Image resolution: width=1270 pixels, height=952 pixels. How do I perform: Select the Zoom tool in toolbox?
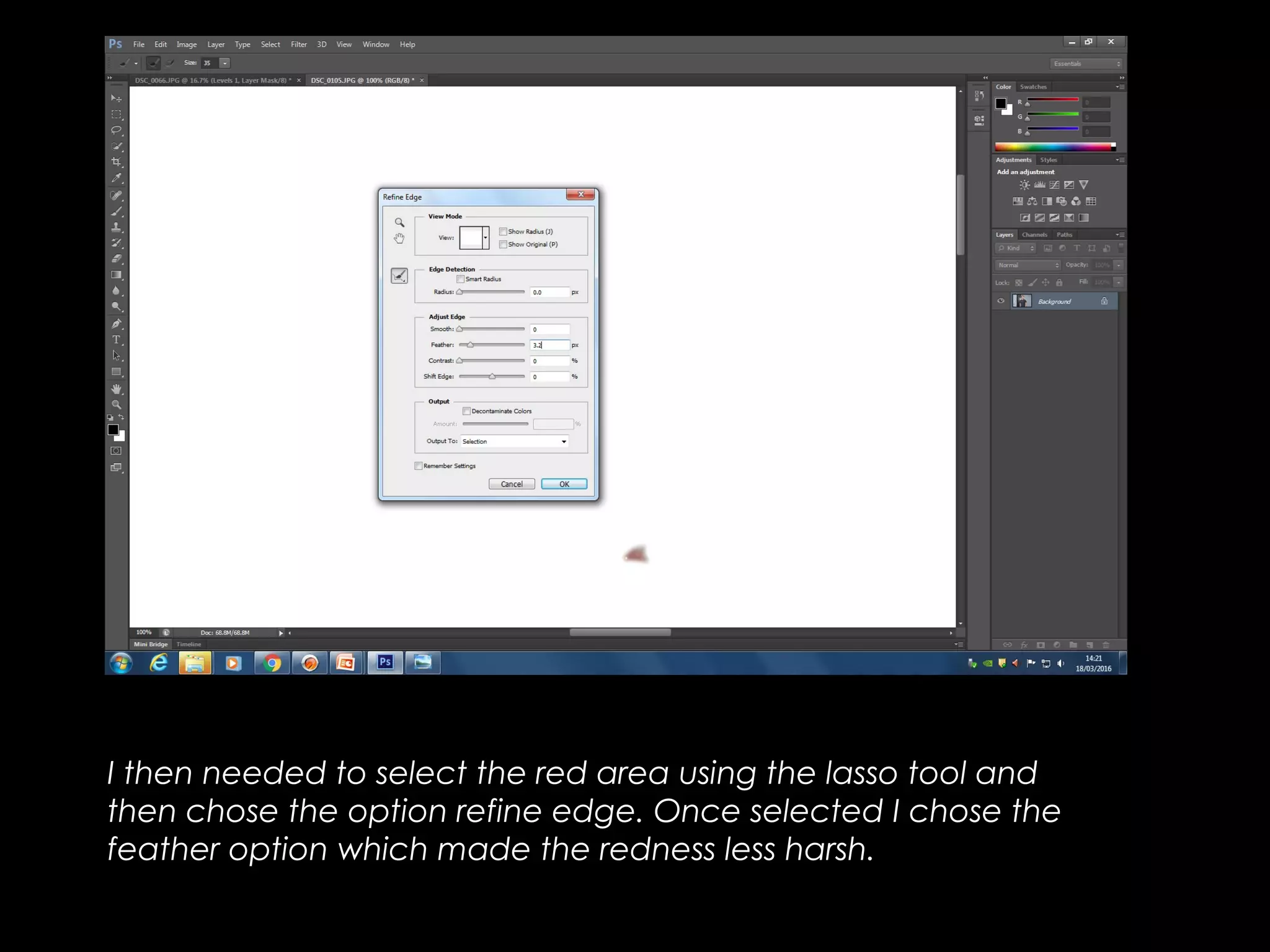[116, 405]
